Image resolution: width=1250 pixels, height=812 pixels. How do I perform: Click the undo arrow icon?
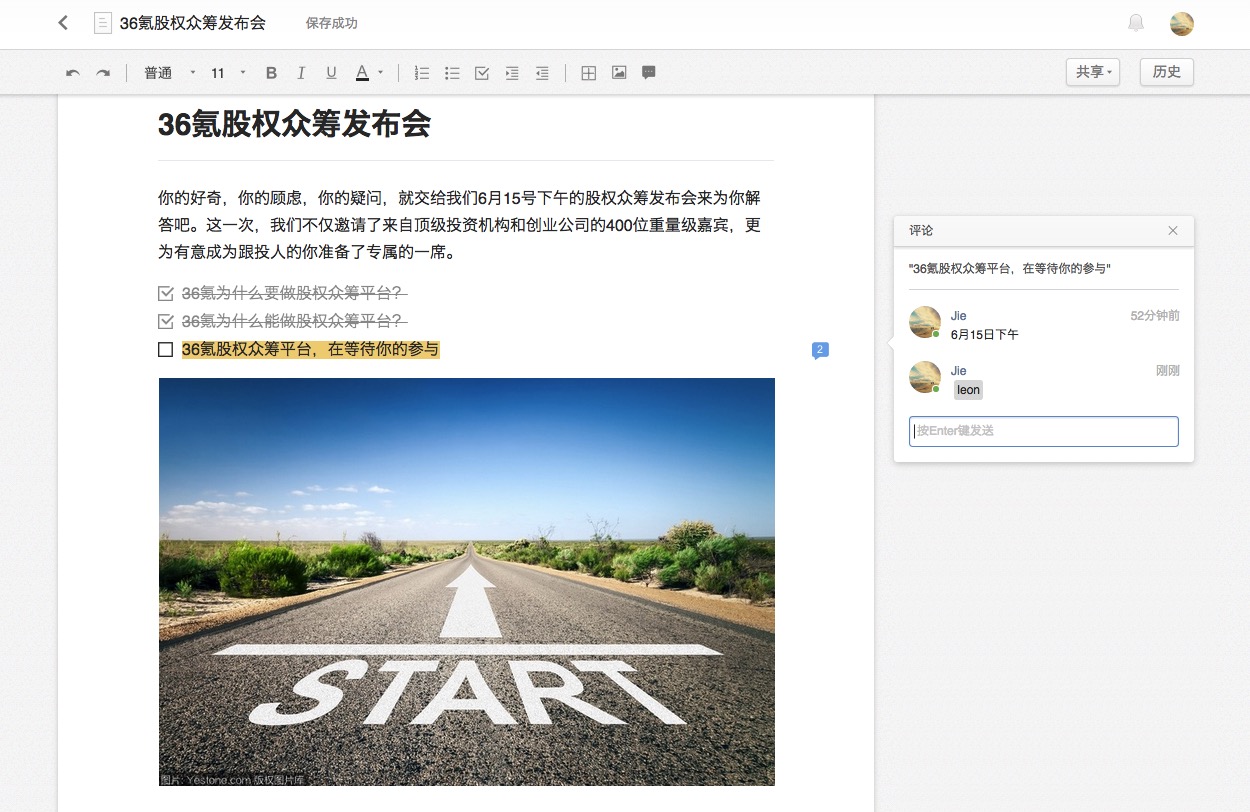(73, 73)
